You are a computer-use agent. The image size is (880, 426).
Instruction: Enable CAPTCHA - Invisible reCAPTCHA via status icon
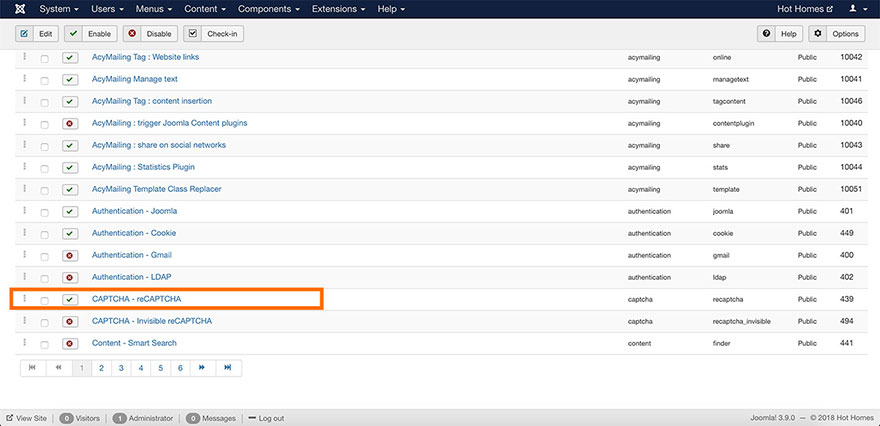click(x=70, y=322)
